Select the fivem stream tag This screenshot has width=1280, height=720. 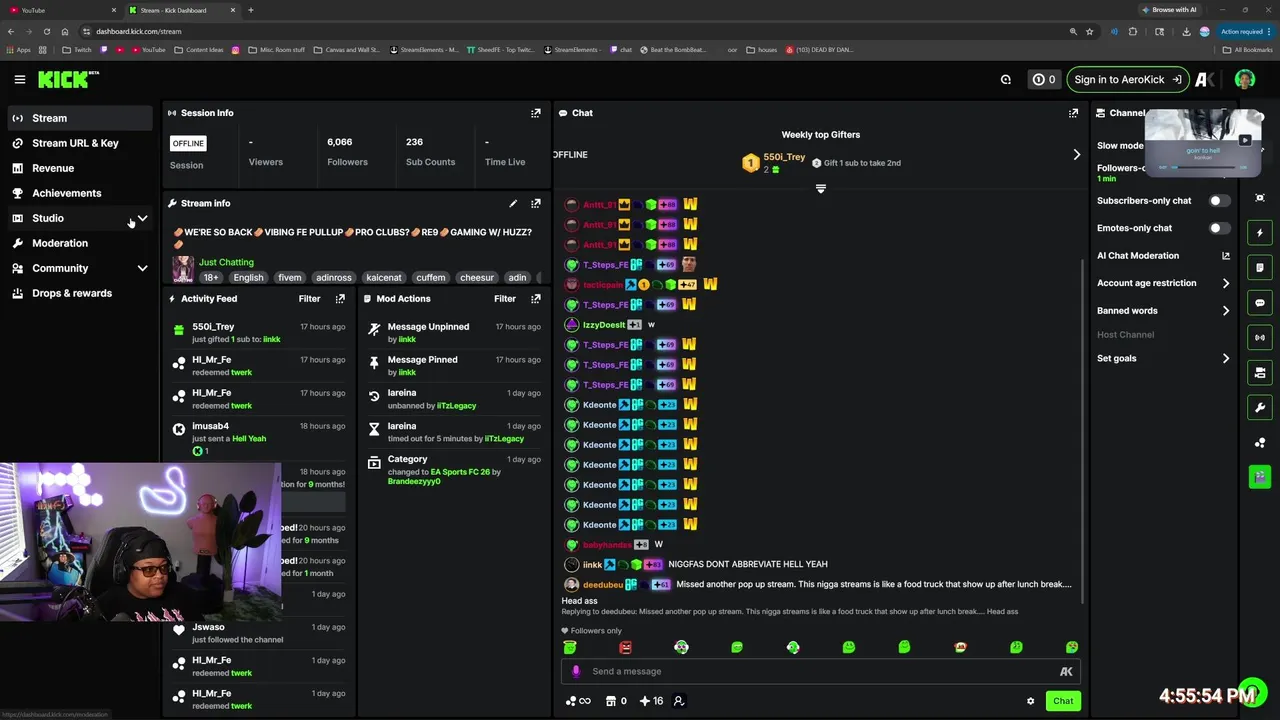(x=289, y=277)
